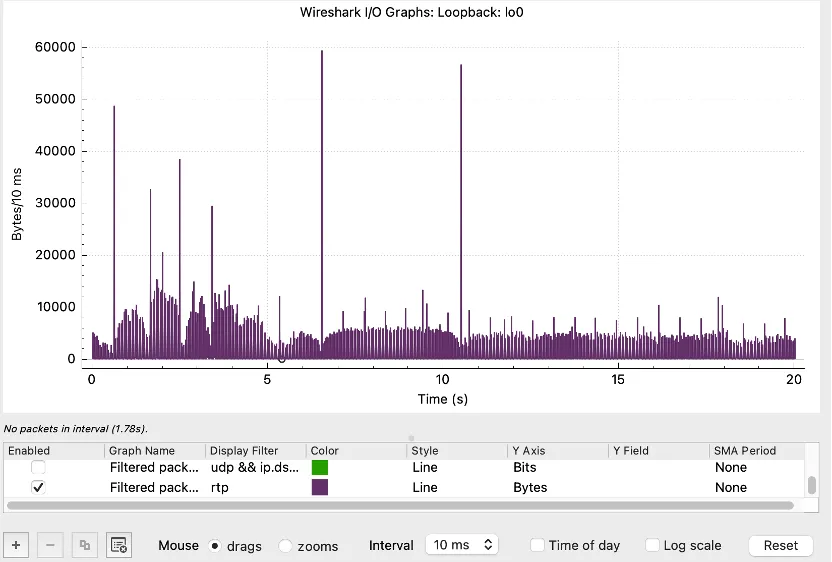Viewport: 832px width, 562px height.
Task: Click the horizontal scrollbar of graph table
Action: [x=400, y=506]
